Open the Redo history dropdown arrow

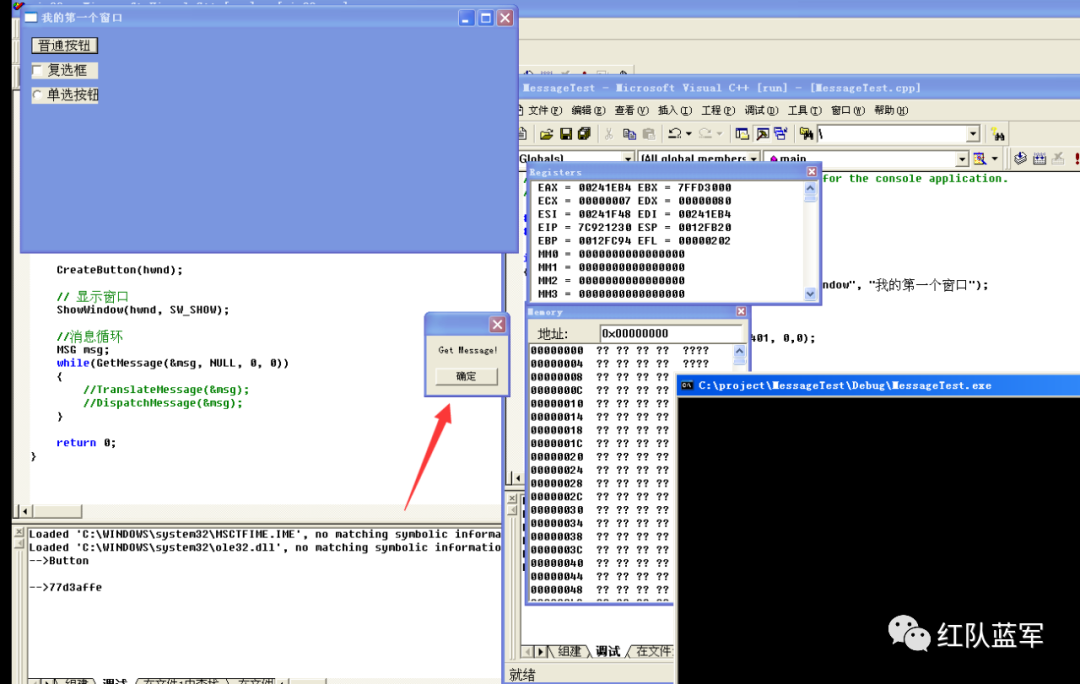click(719, 134)
